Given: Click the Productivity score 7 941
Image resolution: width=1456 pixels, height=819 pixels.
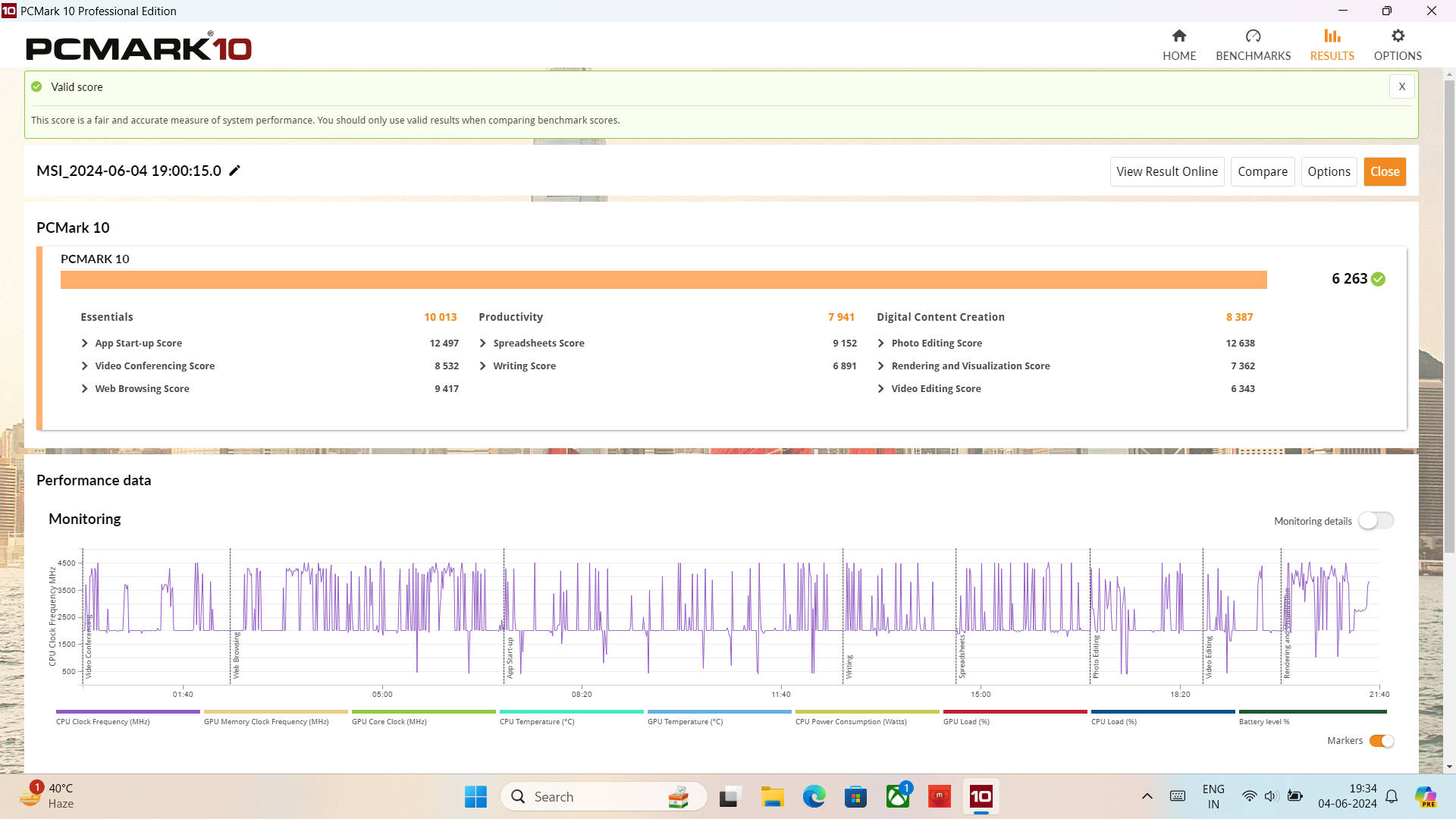Looking at the screenshot, I should 841,317.
